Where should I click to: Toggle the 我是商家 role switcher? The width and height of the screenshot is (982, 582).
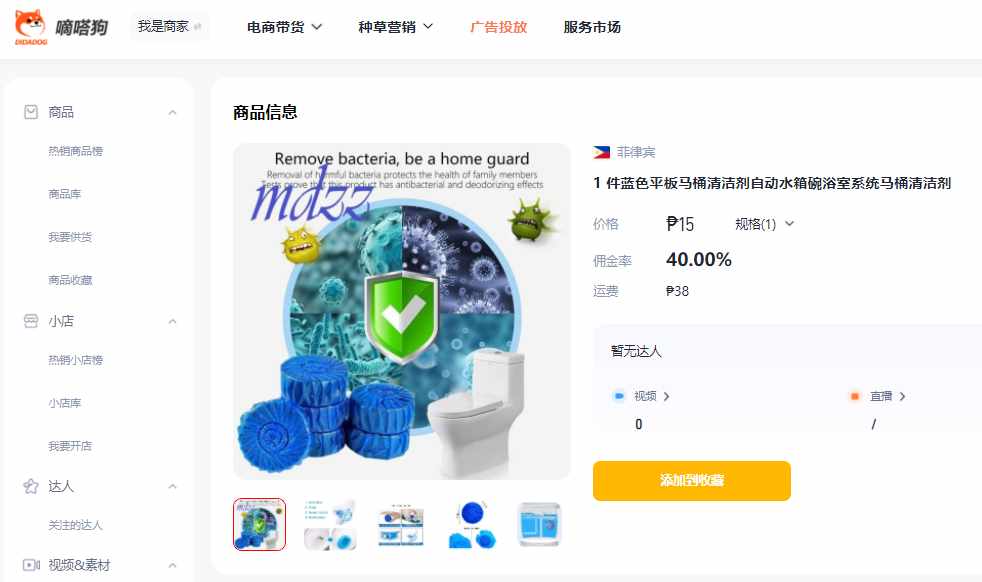(170, 26)
